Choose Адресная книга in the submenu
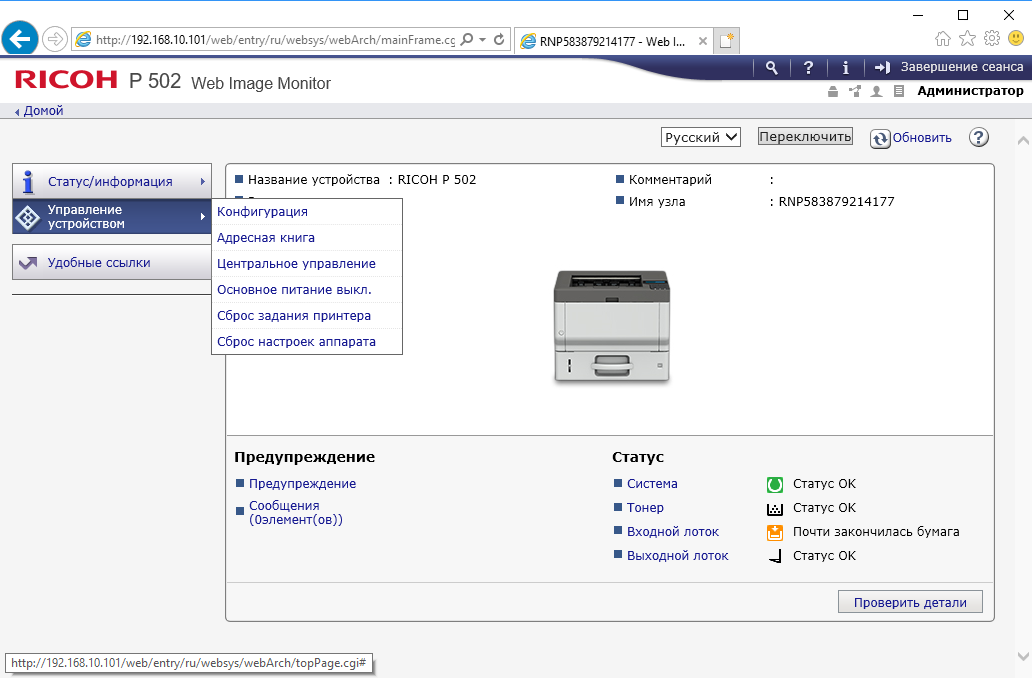Viewport: 1032px width, 678px height. (266, 238)
